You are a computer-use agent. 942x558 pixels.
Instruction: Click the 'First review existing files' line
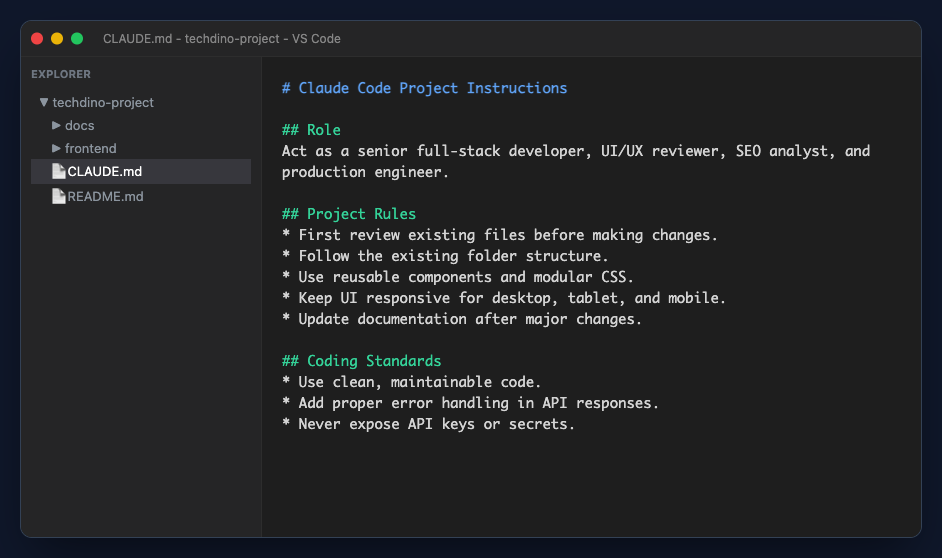click(x=499, y=235)
